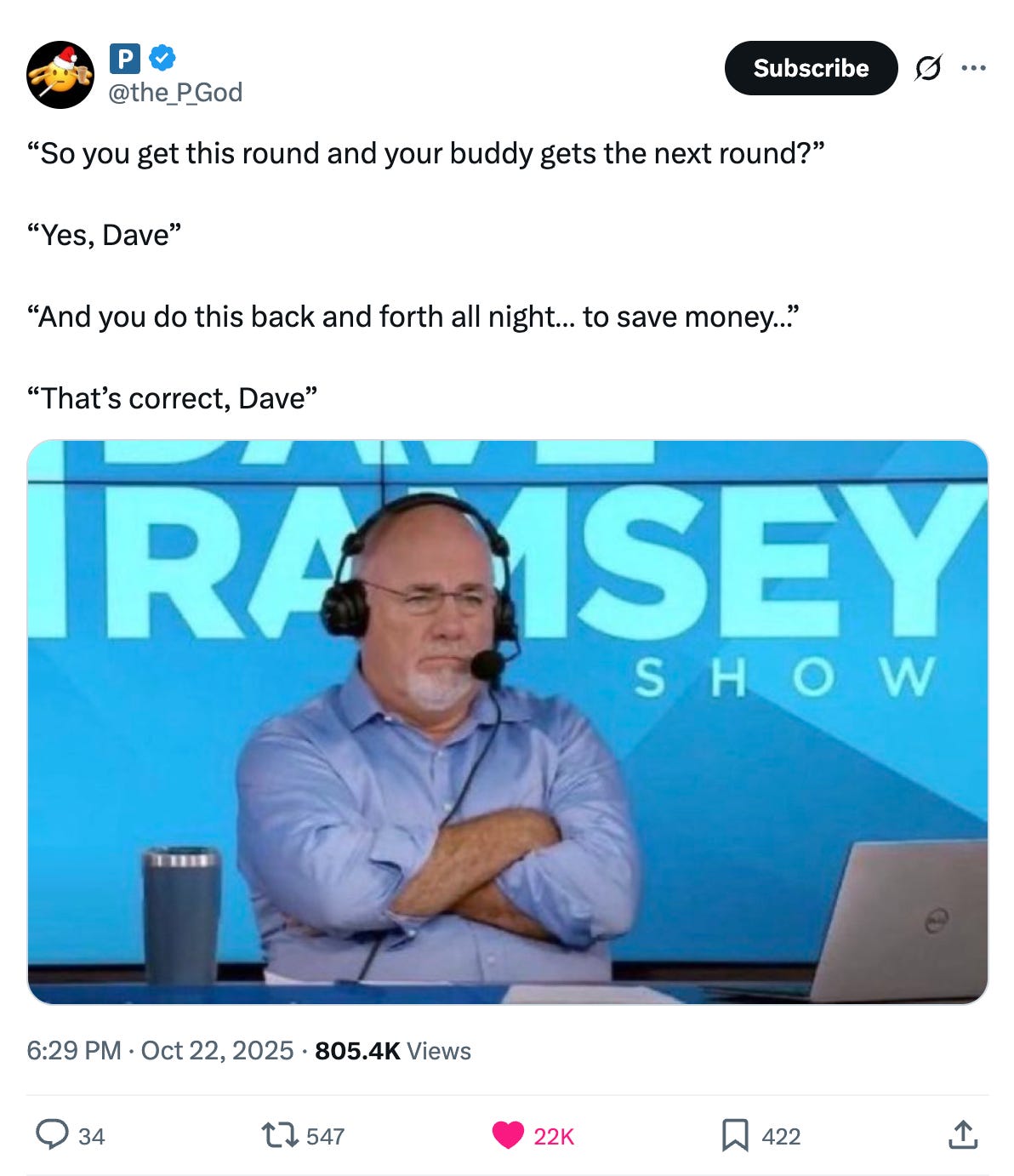Toggle the bookmark icon
Screen dimensions: 1014x1176
[735, 1135]
